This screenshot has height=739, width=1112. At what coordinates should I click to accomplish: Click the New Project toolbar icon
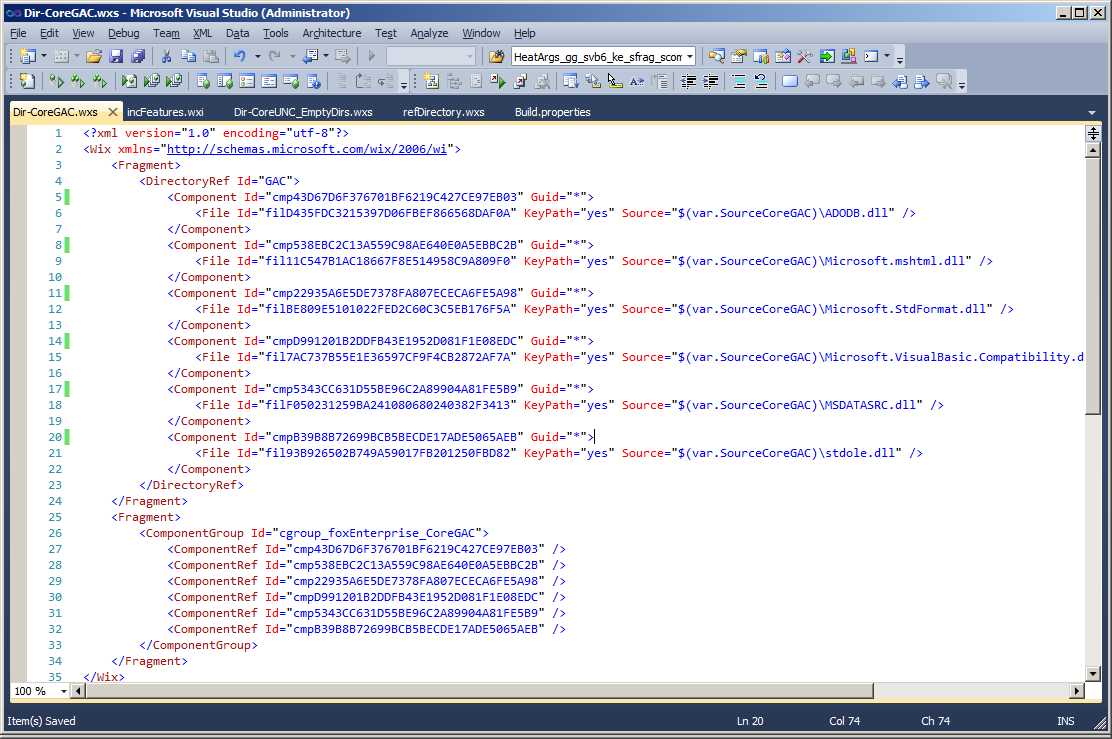(28, 56)
